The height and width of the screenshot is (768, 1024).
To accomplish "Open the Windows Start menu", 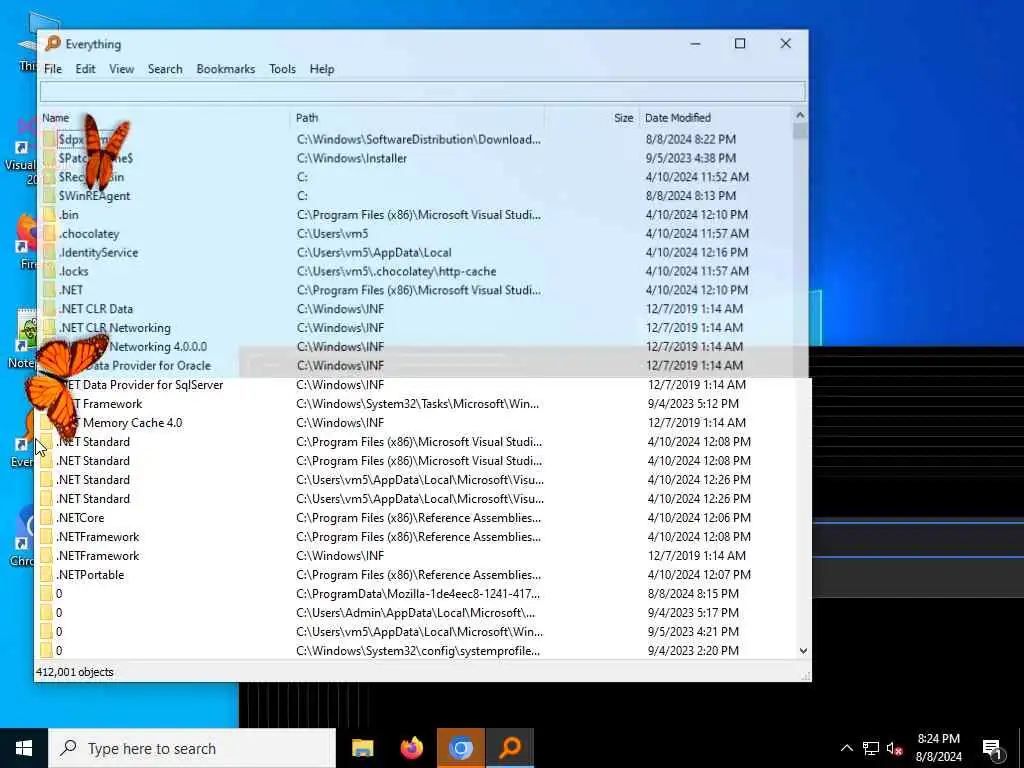I will point(24,748).
